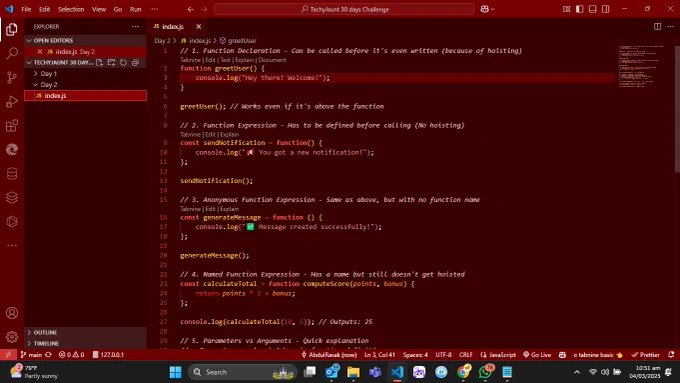Go forward in navigation history
Image resolution: width=680 pixels, height=383 pixels.
(x=204, y=9)
